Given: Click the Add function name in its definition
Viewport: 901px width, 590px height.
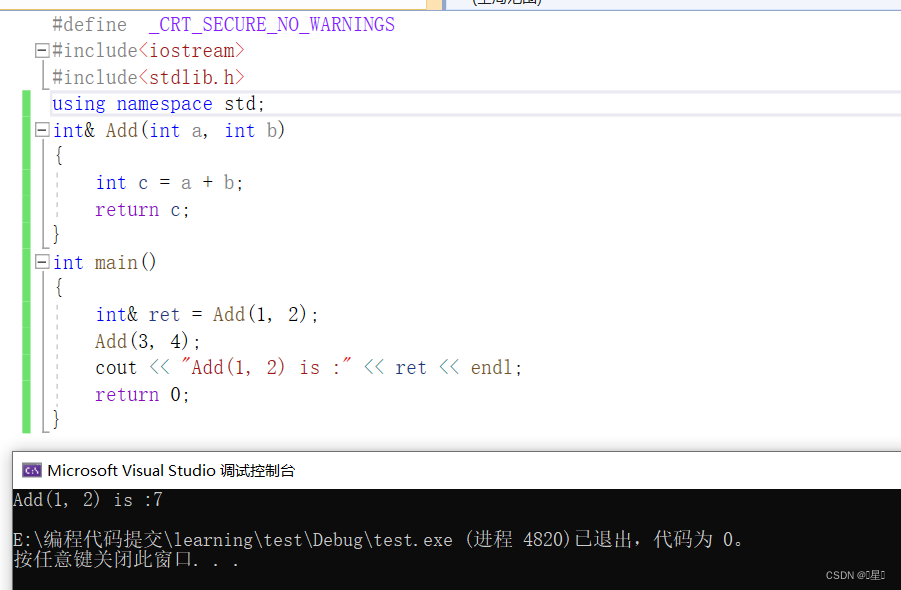Looking at the screenshot, I should tap(122, 130).
